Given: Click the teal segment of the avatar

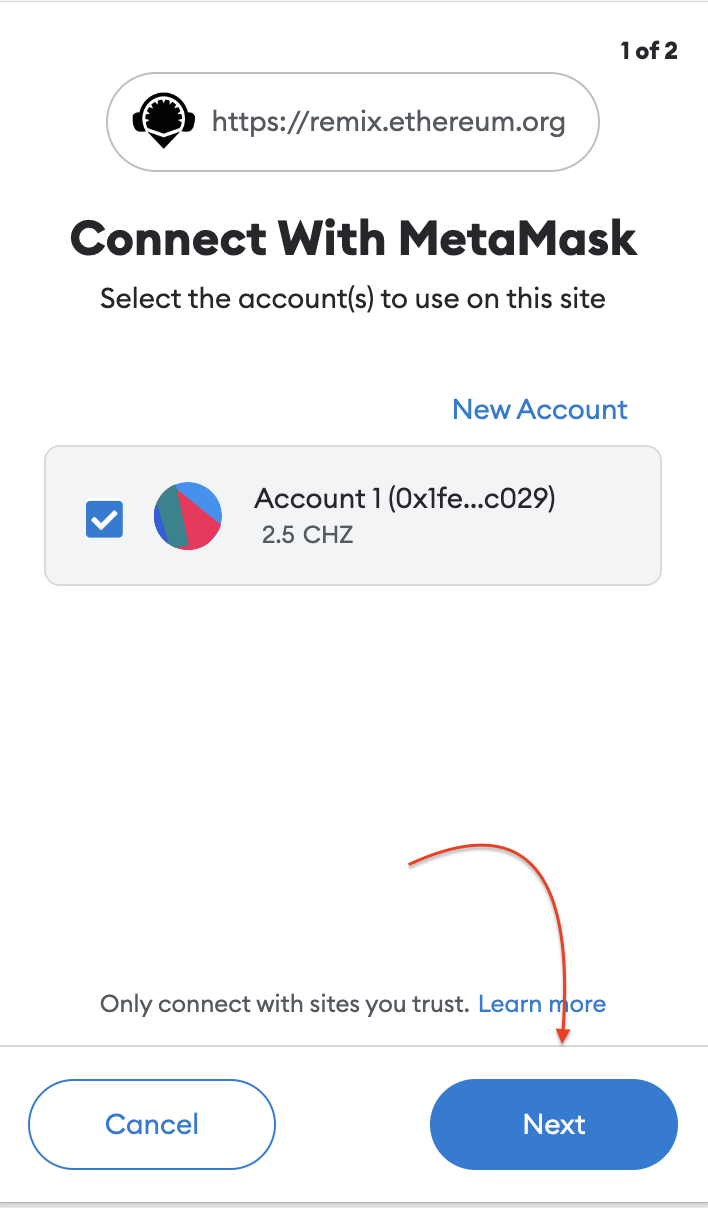Looking at the screenshot, I should [x=170, y=518].
